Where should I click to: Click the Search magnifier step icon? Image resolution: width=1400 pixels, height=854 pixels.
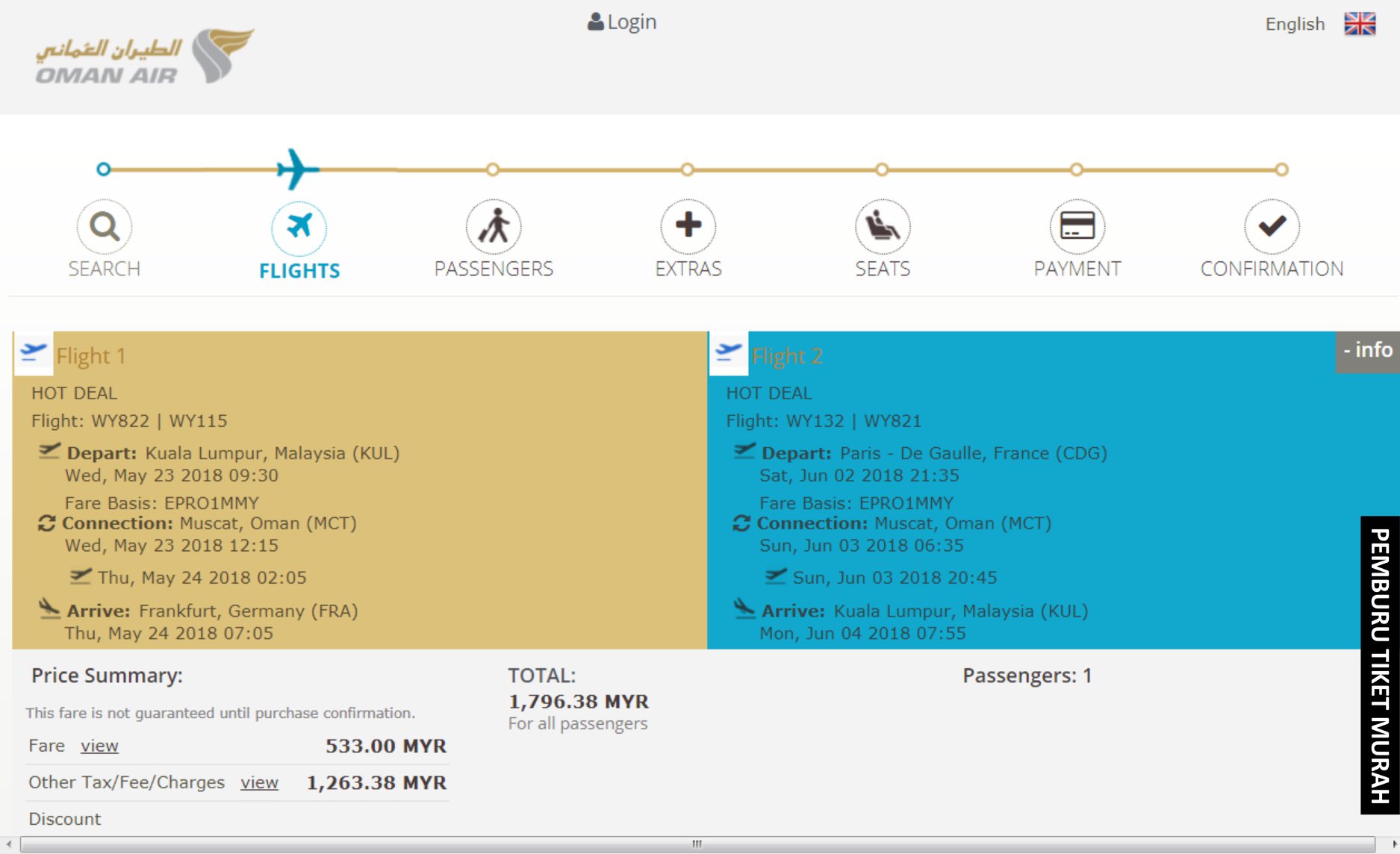pyautogui.click(x=105, y=226)
